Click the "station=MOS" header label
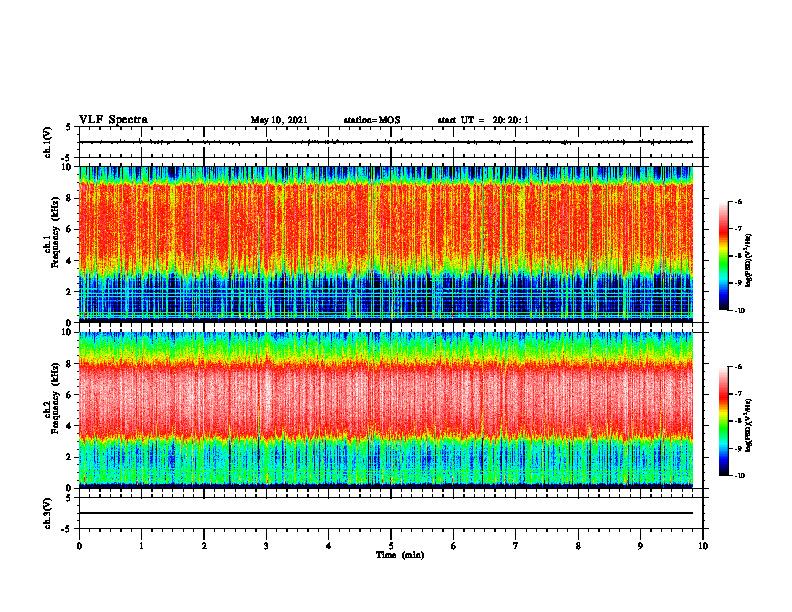Image resolution: width=792 pixels, height=612 pixels. coord(372,120)
